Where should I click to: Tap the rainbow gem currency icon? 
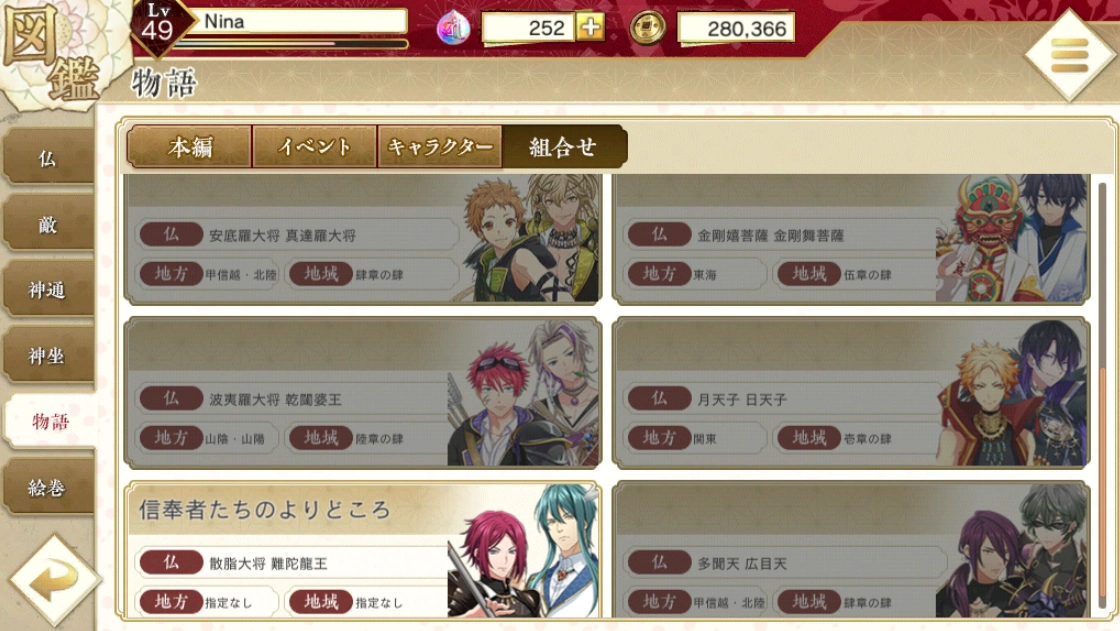pos(453,29)
